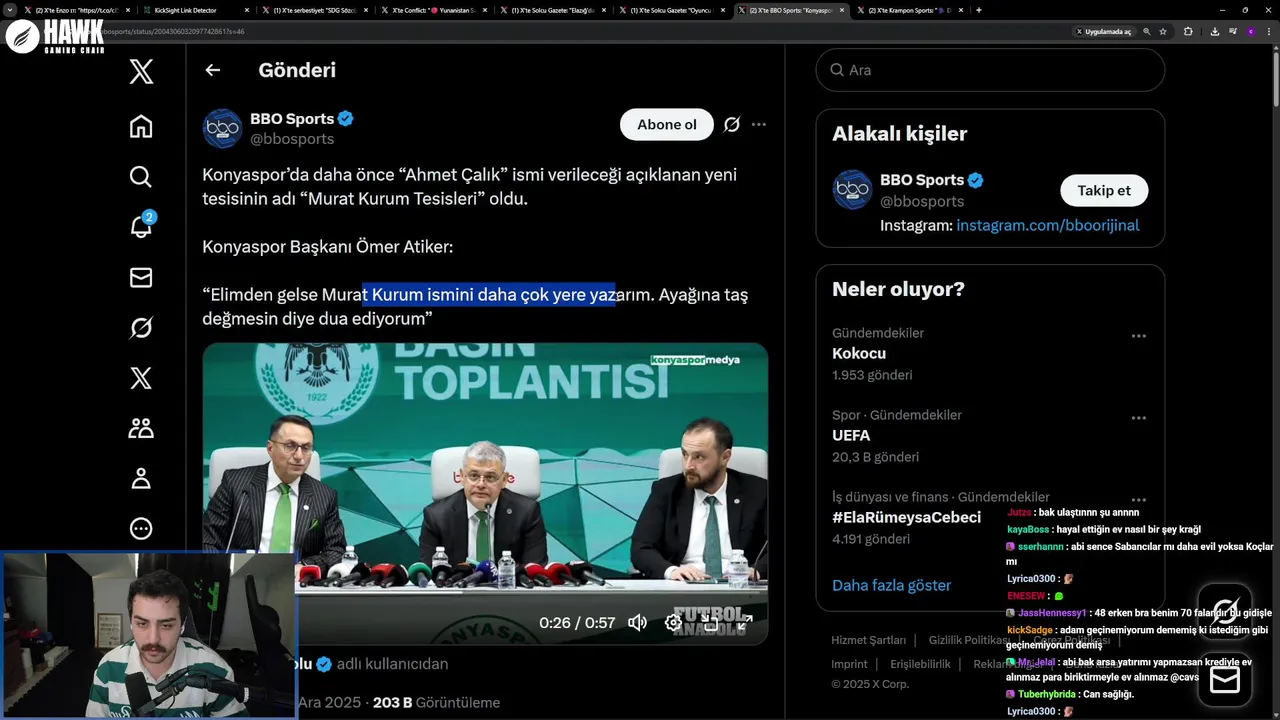Open Communities people icon in sidebar
The height and width of the screenshot is (720, 1280).
[x=141, y=428]
